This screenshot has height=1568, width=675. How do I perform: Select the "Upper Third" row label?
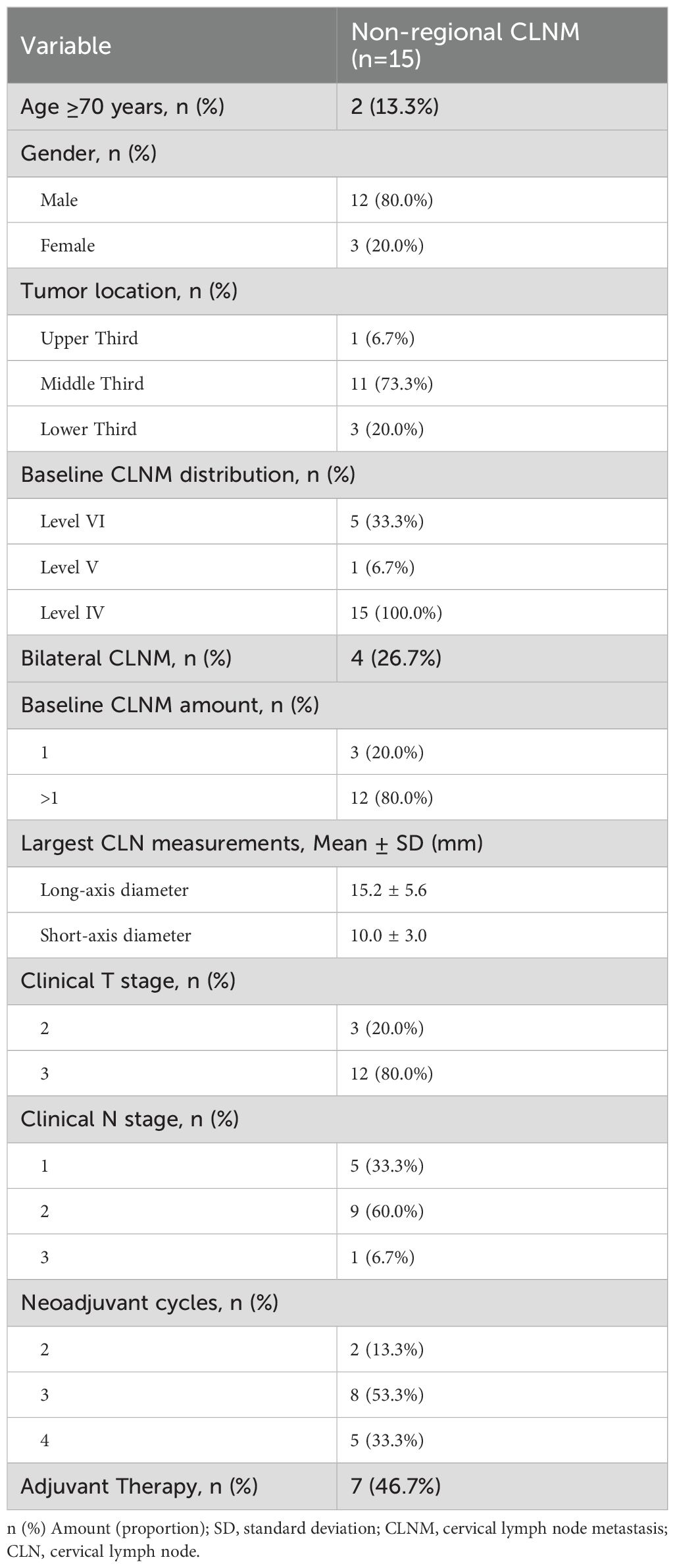click(89, 338)
